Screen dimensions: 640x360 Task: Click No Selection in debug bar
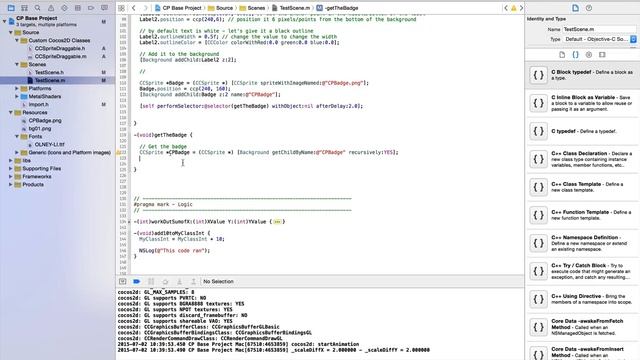(x=218, y=281)
